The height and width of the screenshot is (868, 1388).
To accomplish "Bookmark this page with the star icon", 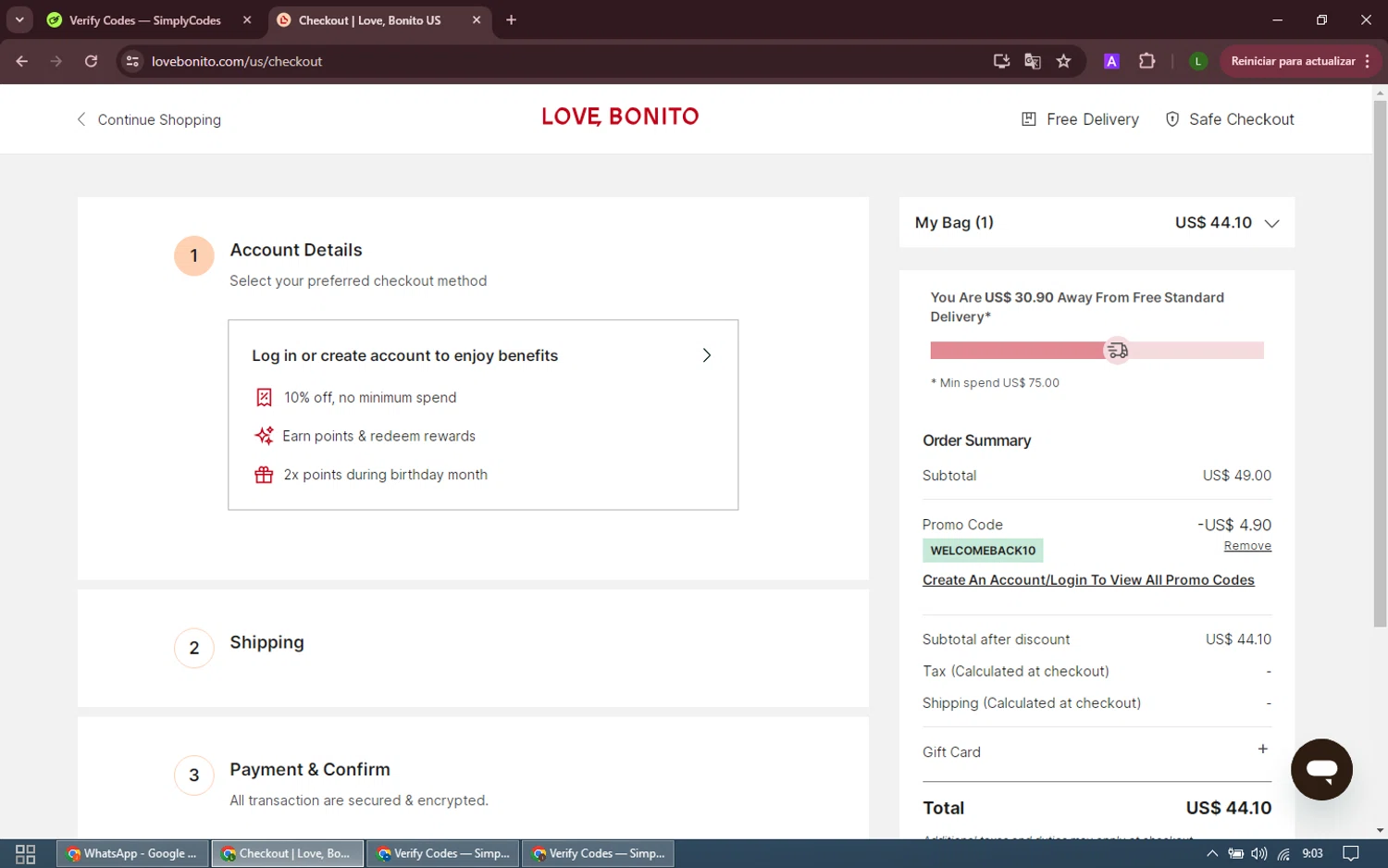I will (x=1064, y=61).
